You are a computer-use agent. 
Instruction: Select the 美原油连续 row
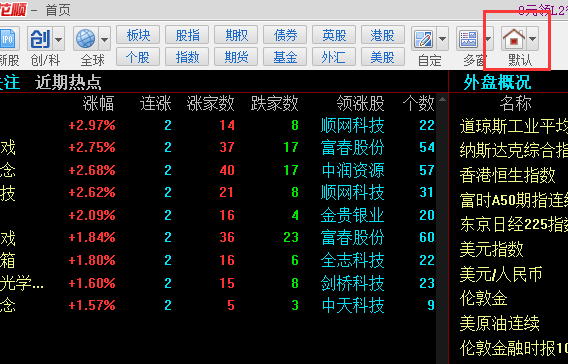(499, 323)
